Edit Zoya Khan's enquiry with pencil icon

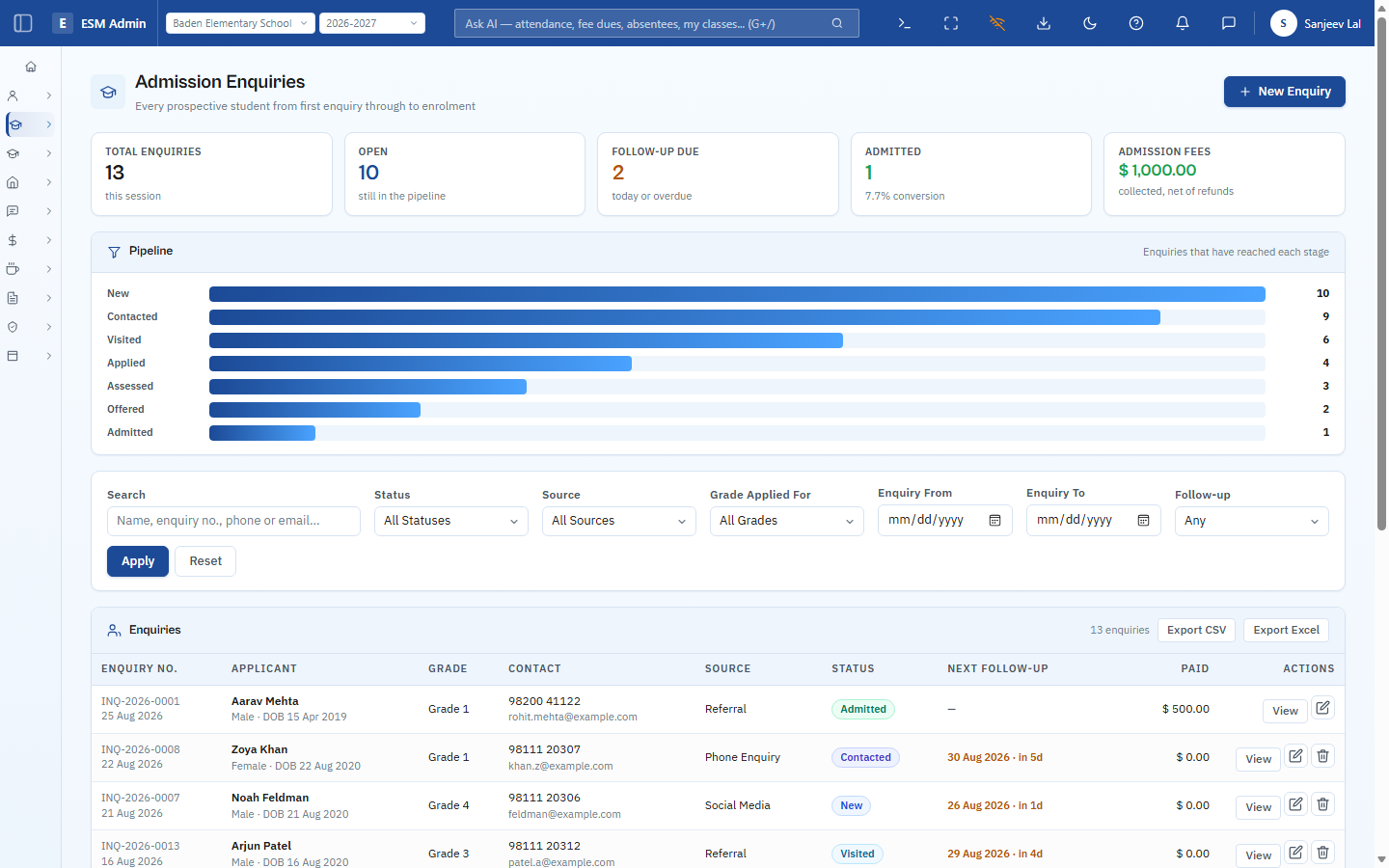pos(1296,757)
